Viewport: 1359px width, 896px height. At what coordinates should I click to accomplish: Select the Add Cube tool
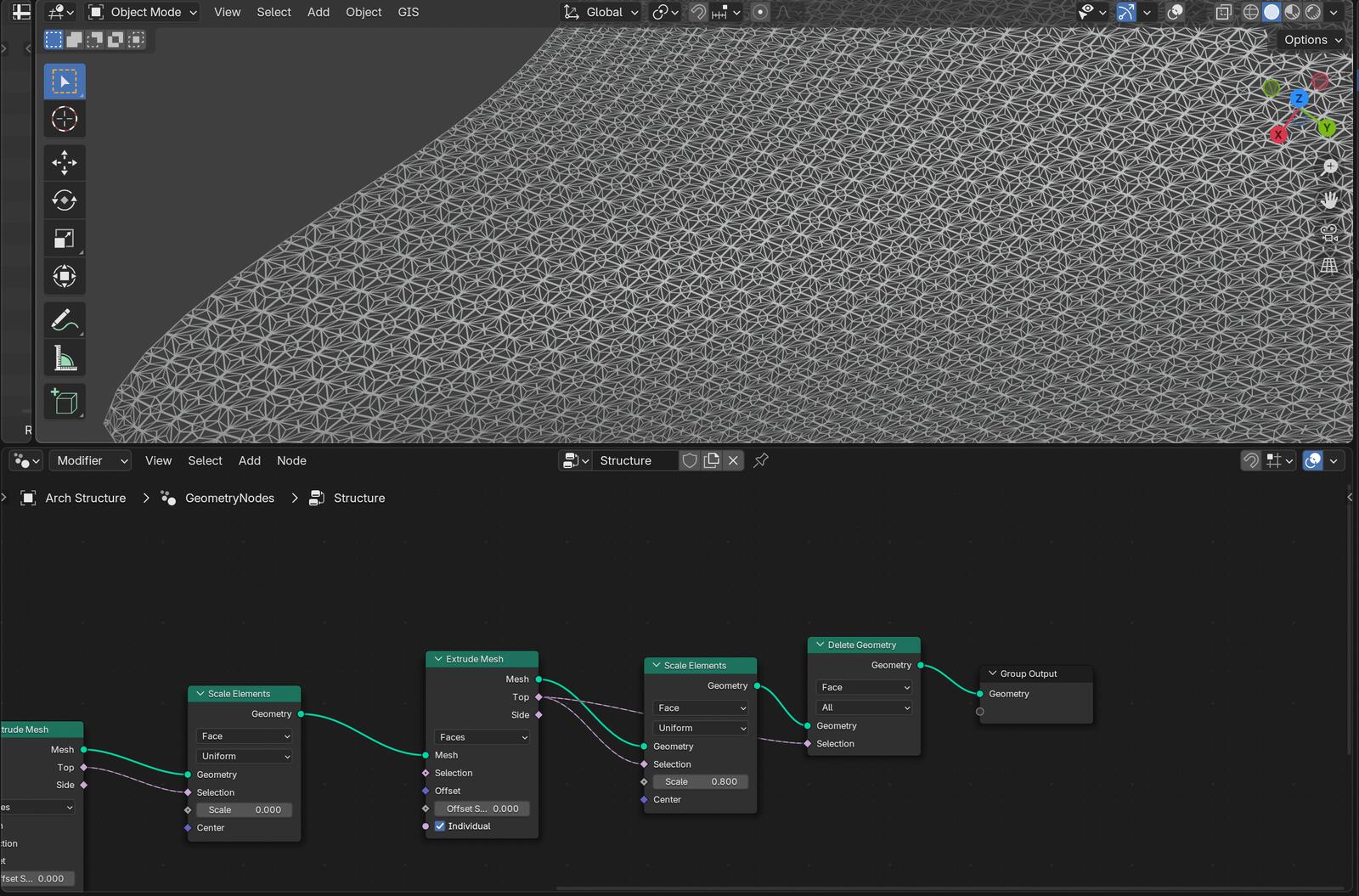tap(65, 401)
